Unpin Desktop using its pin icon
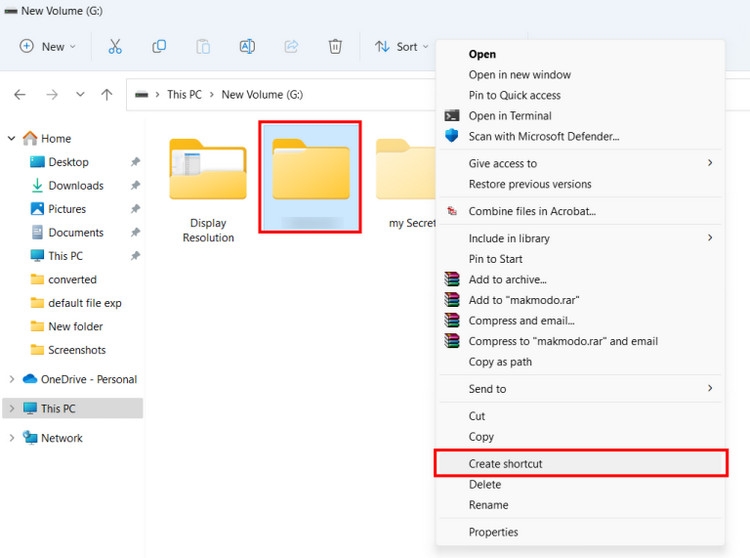750x558 pixels. pos(135,162)
